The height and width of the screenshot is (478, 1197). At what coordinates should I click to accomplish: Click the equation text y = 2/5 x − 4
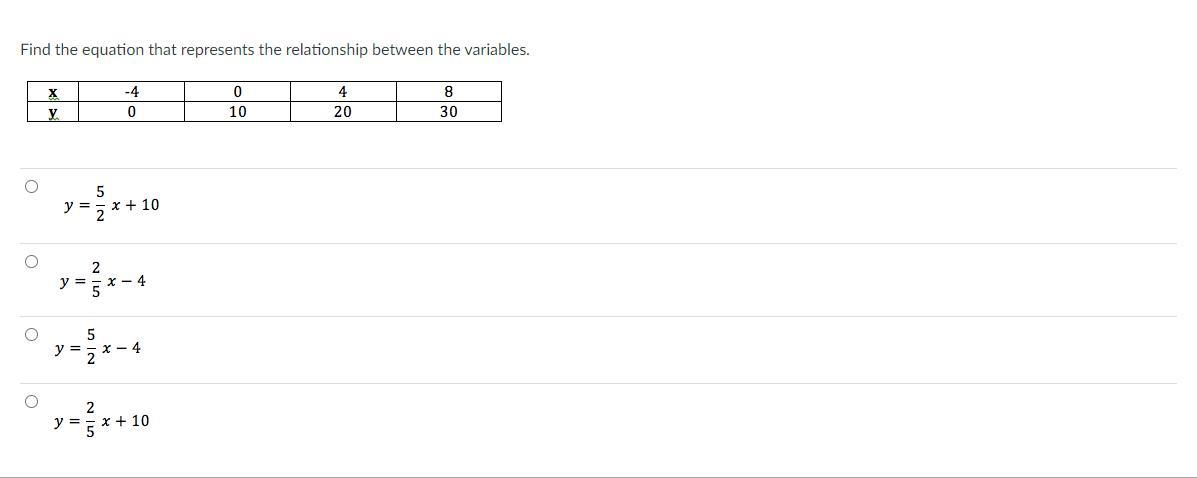coord(103,282)
